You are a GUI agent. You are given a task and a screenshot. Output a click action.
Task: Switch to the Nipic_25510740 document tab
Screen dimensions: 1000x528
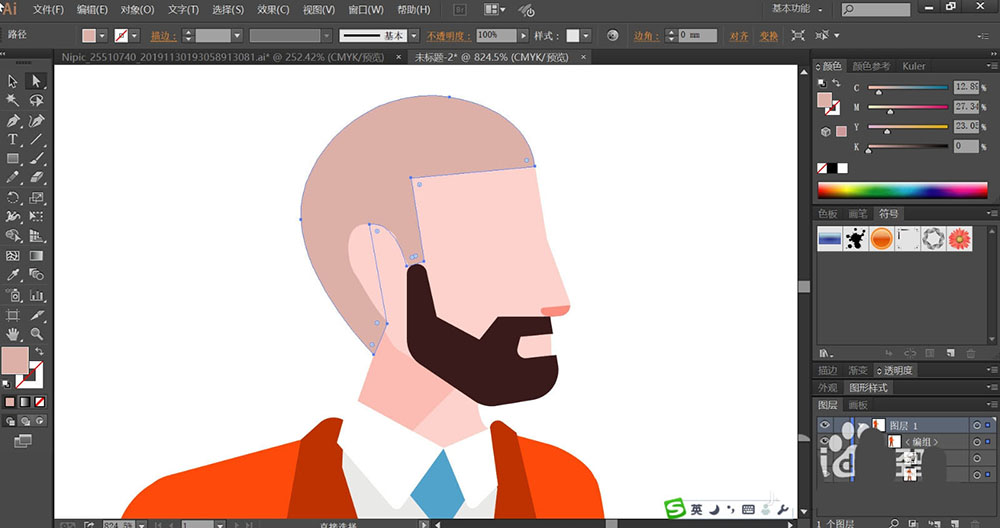click(223, 57)
